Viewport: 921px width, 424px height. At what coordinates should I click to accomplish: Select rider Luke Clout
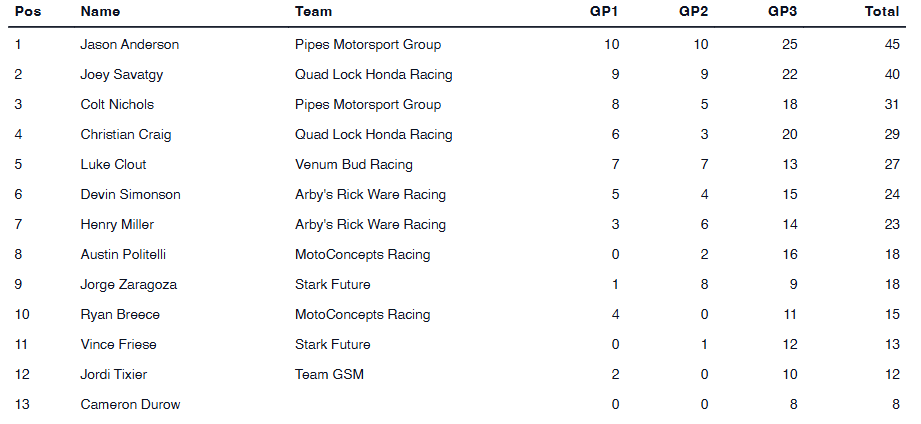pos(113,164)
